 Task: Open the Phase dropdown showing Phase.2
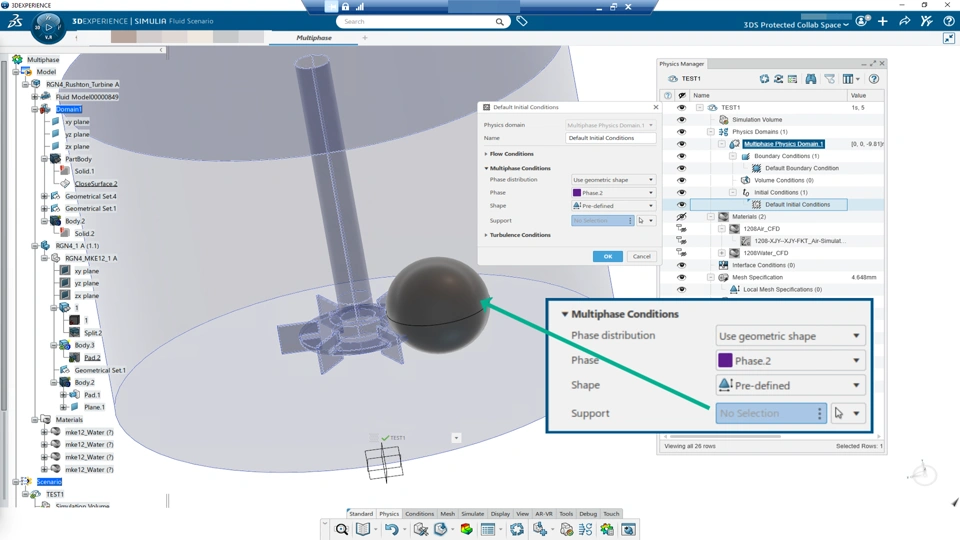coord(613,193)
